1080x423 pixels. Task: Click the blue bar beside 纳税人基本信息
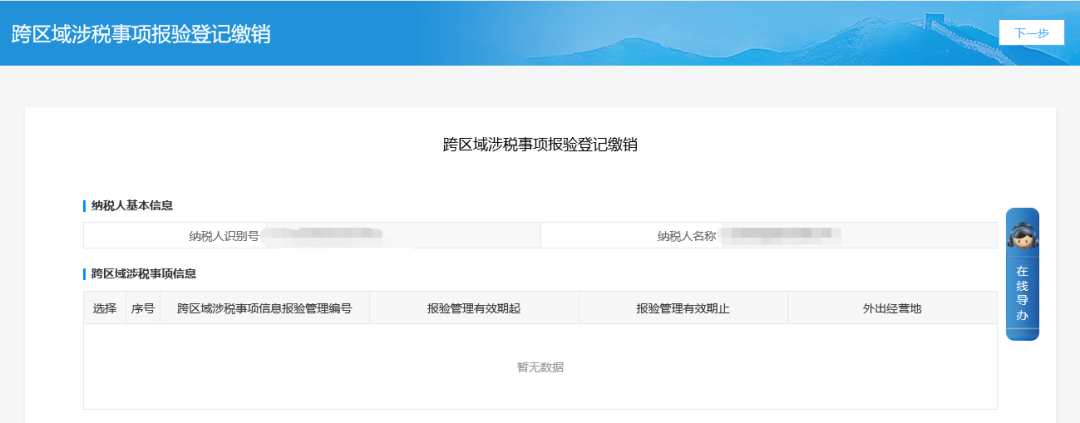point(85,206)
